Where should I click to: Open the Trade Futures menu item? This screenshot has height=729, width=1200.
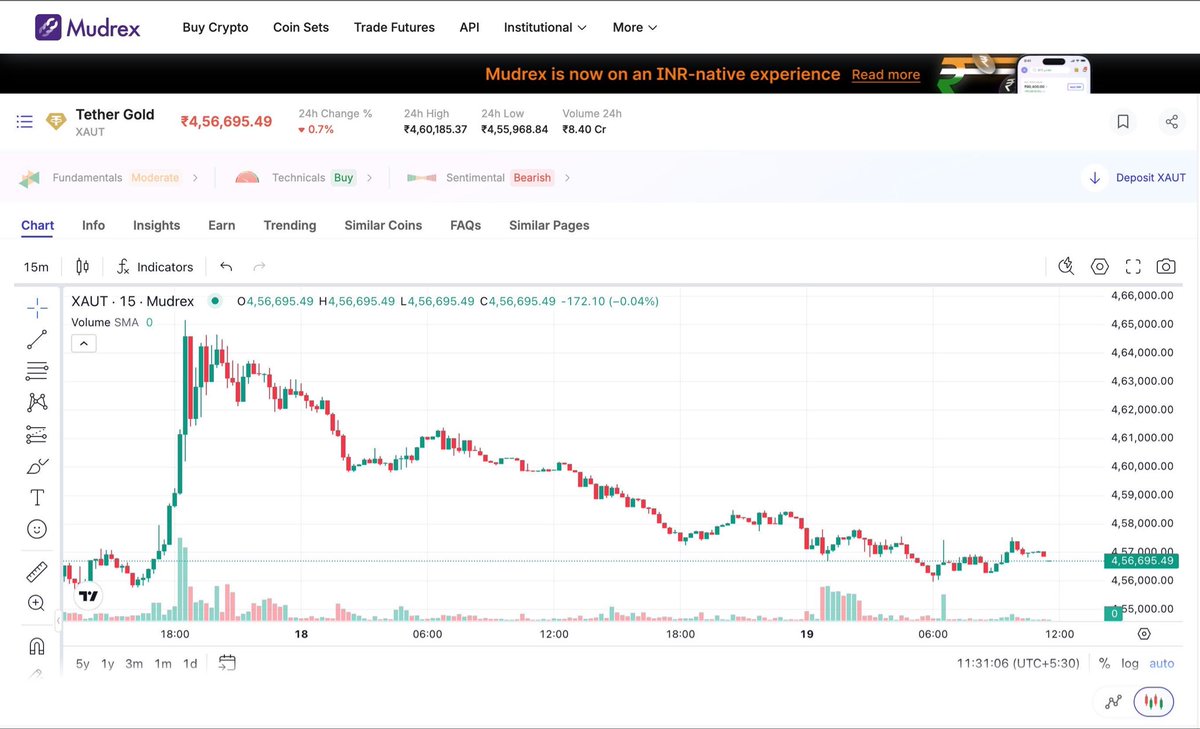[394, 27]
